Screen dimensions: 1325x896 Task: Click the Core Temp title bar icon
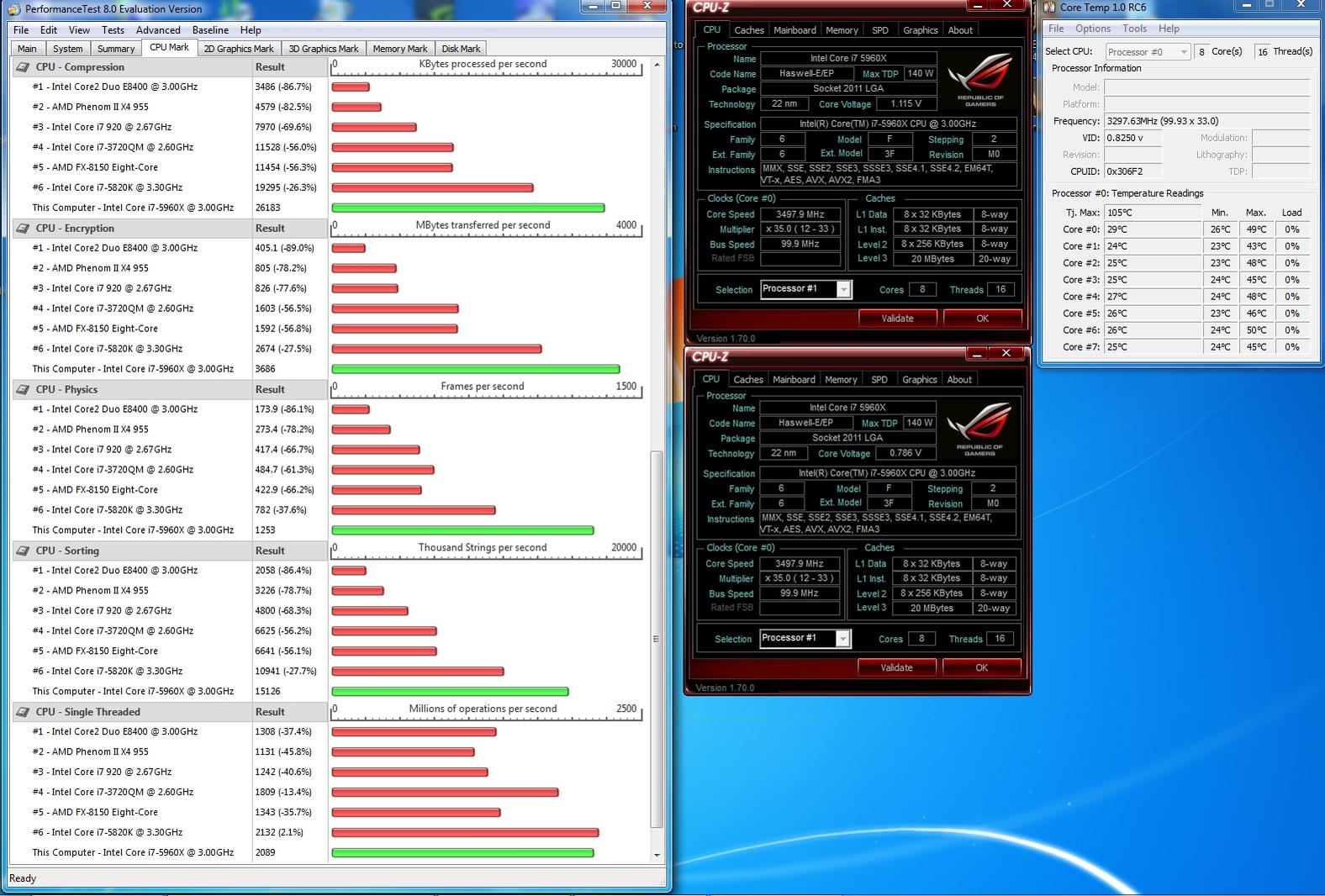1050,8
